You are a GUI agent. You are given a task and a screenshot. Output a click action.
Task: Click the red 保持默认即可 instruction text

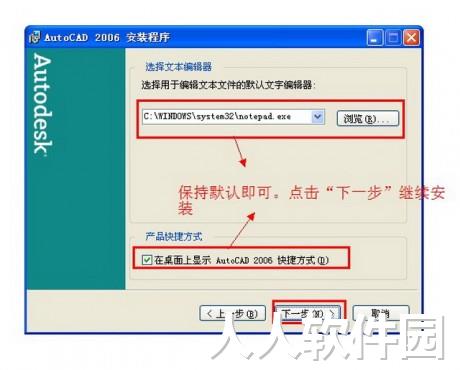(311, 200)
